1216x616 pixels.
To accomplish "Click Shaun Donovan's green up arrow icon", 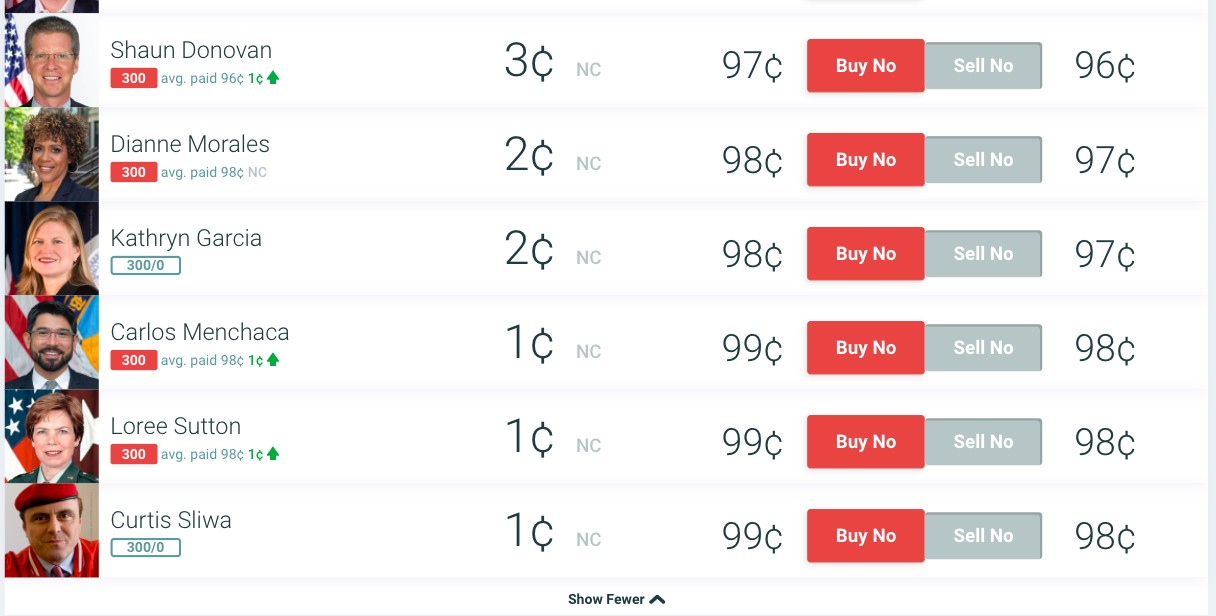I will (x=273, y=78).
